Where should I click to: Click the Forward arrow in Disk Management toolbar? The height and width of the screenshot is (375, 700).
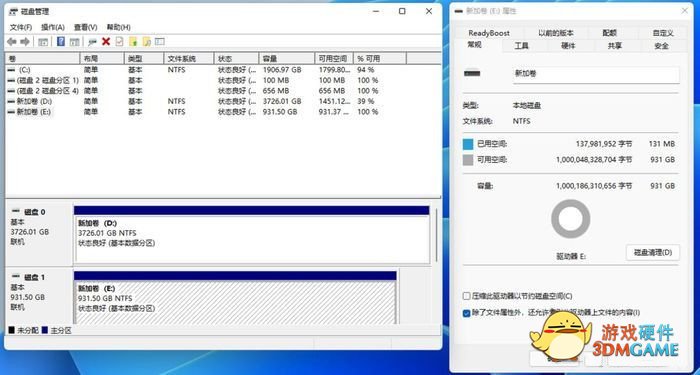tap(25, 42)
